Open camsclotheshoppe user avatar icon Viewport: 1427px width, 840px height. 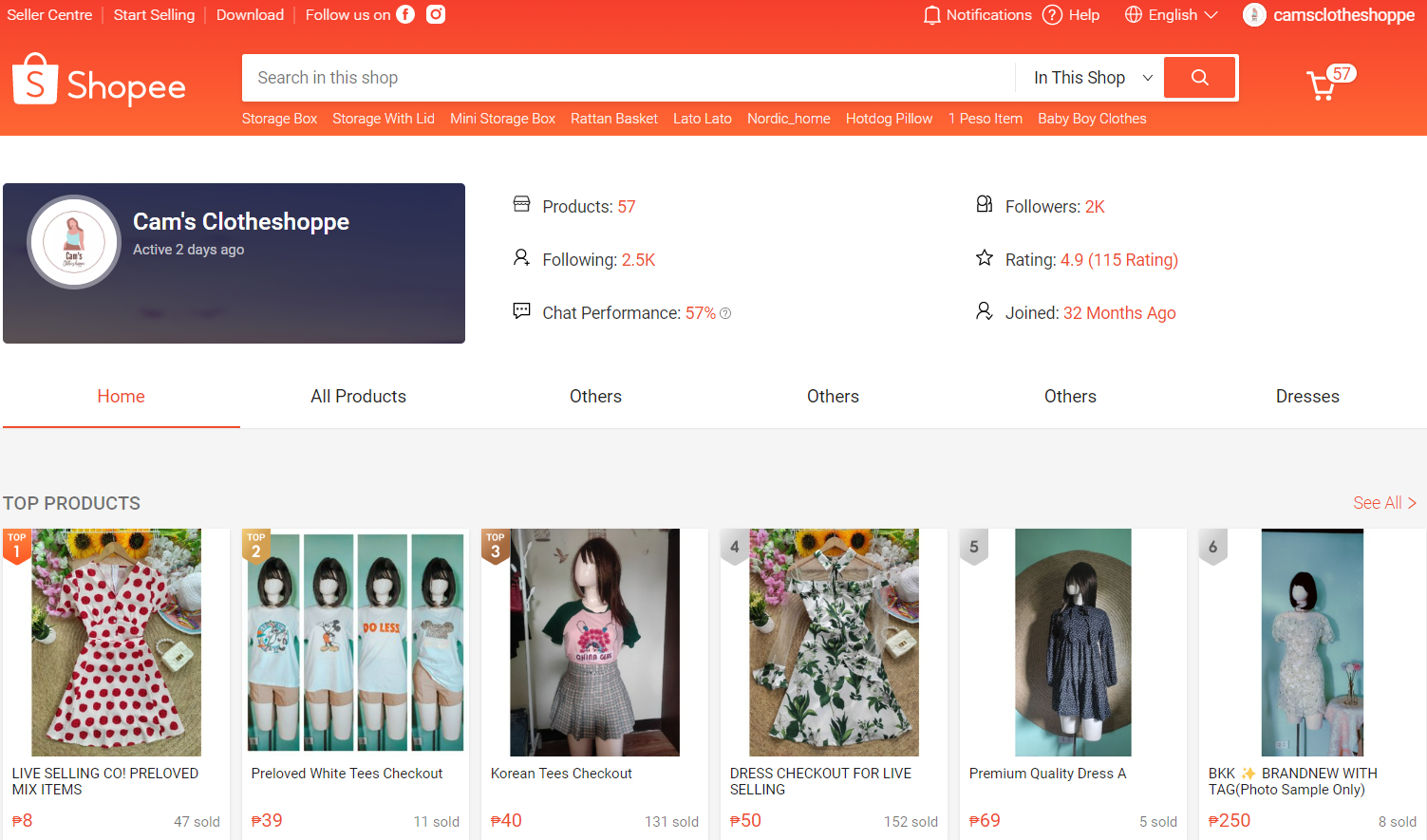[x=1254, y=15]
